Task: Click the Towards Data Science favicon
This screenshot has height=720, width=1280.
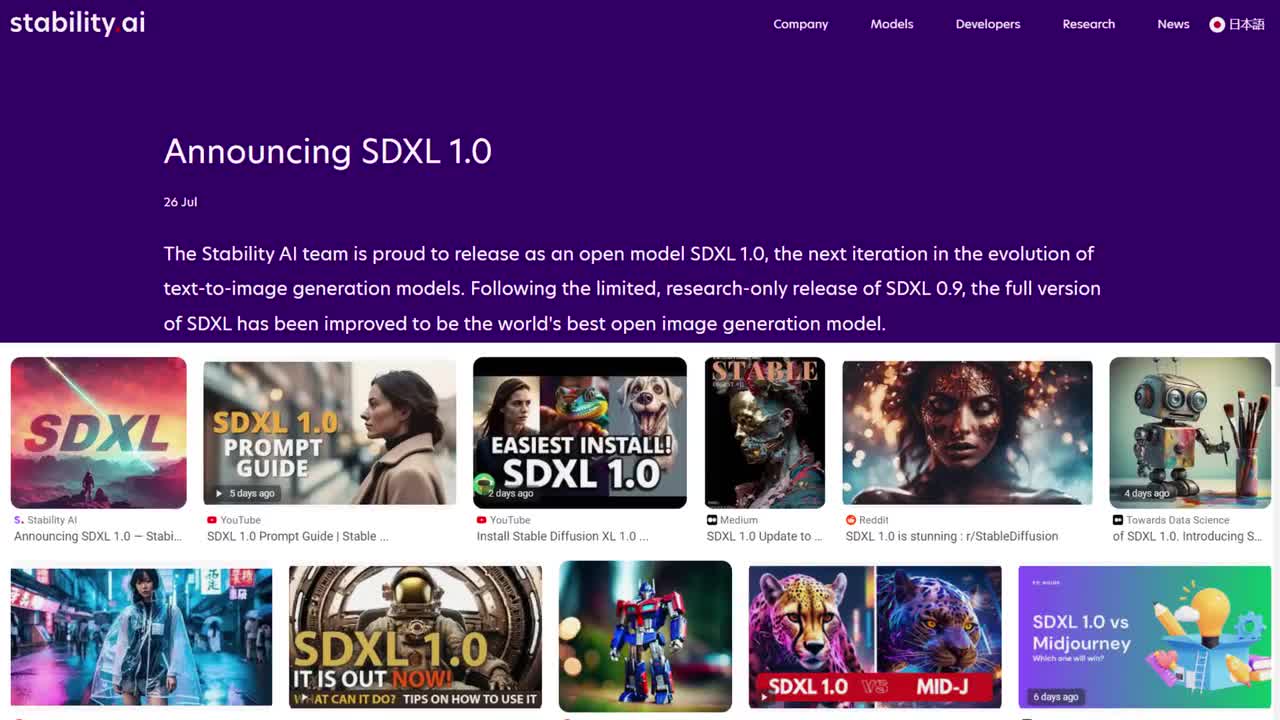Action: 1118,520
